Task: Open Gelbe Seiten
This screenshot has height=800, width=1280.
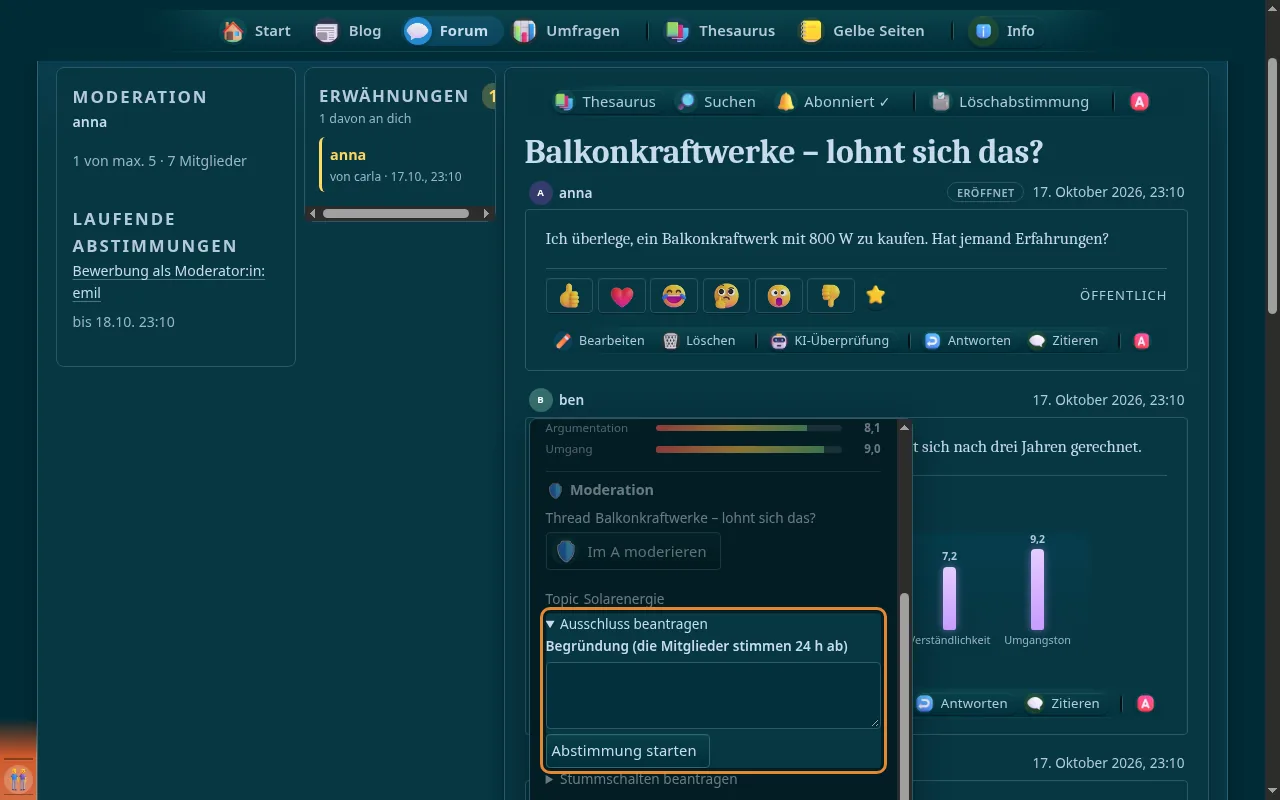Action: click(861, 31)
